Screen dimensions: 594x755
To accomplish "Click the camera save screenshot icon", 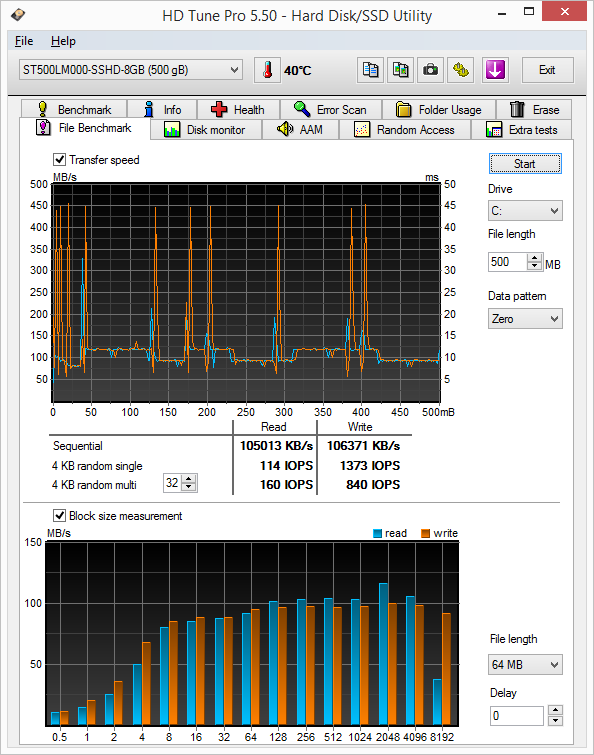I will point(430,70).
